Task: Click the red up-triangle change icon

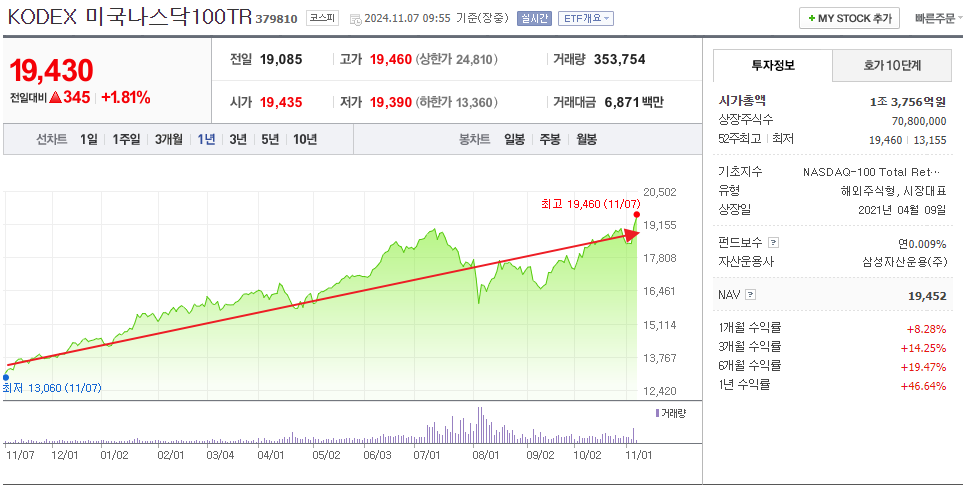Action: (x=55, y=97)
